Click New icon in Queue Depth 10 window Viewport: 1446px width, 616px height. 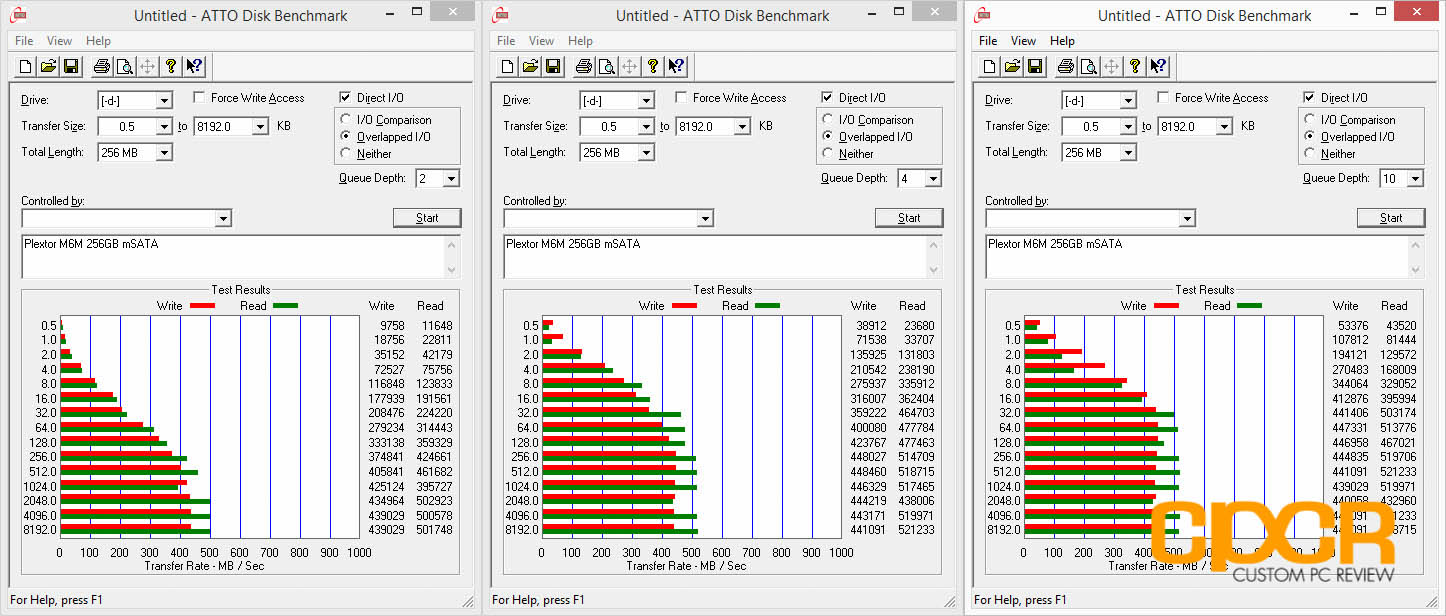point(990,67)
